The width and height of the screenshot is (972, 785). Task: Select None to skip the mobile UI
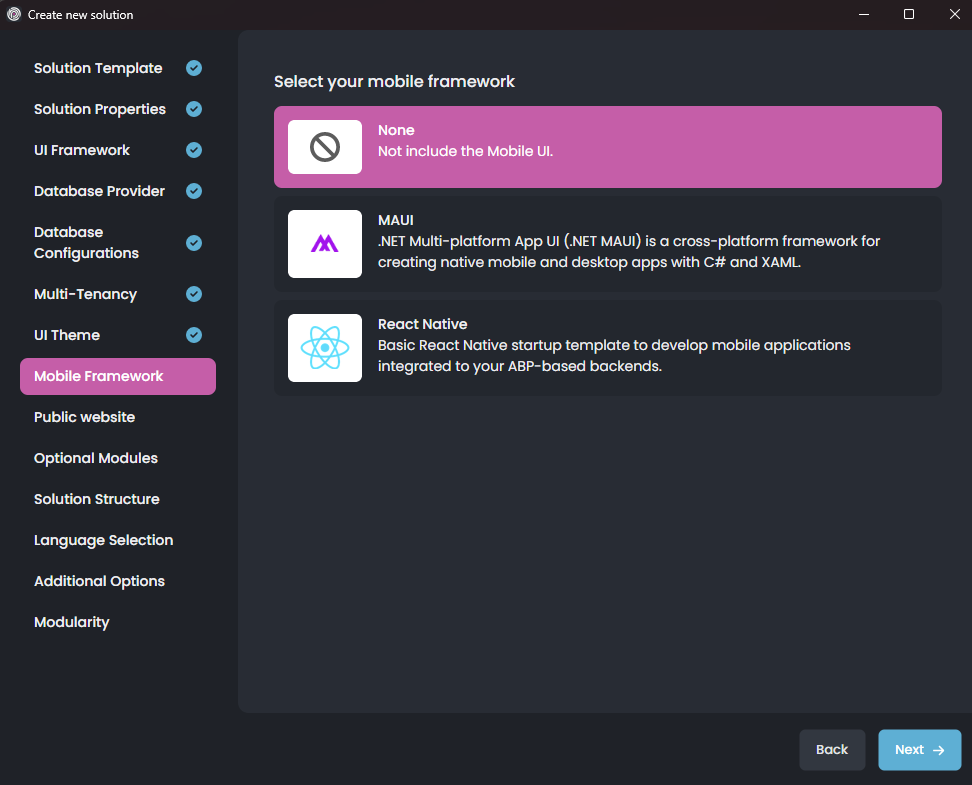click(607, 145)
